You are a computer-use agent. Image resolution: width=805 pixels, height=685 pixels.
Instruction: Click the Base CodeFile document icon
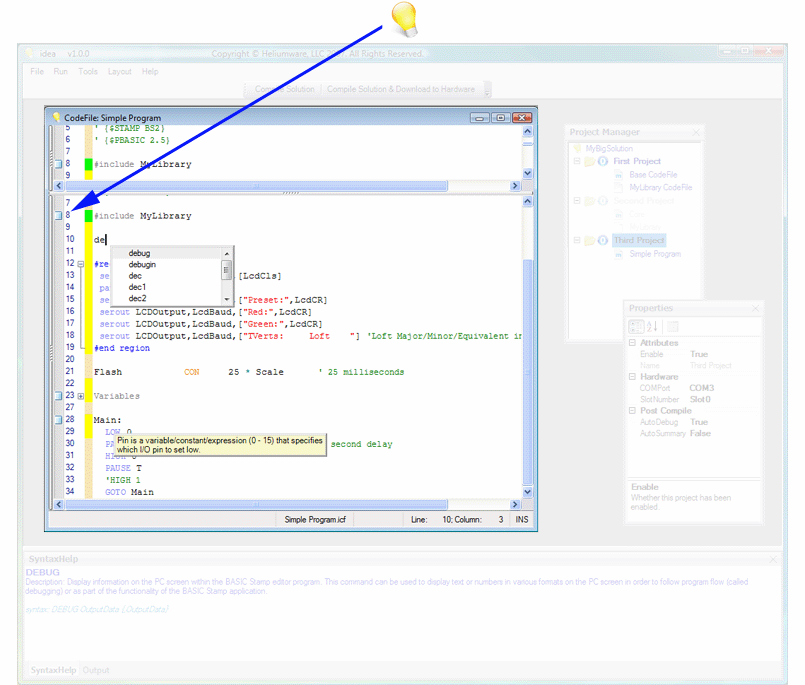point(619,175)
